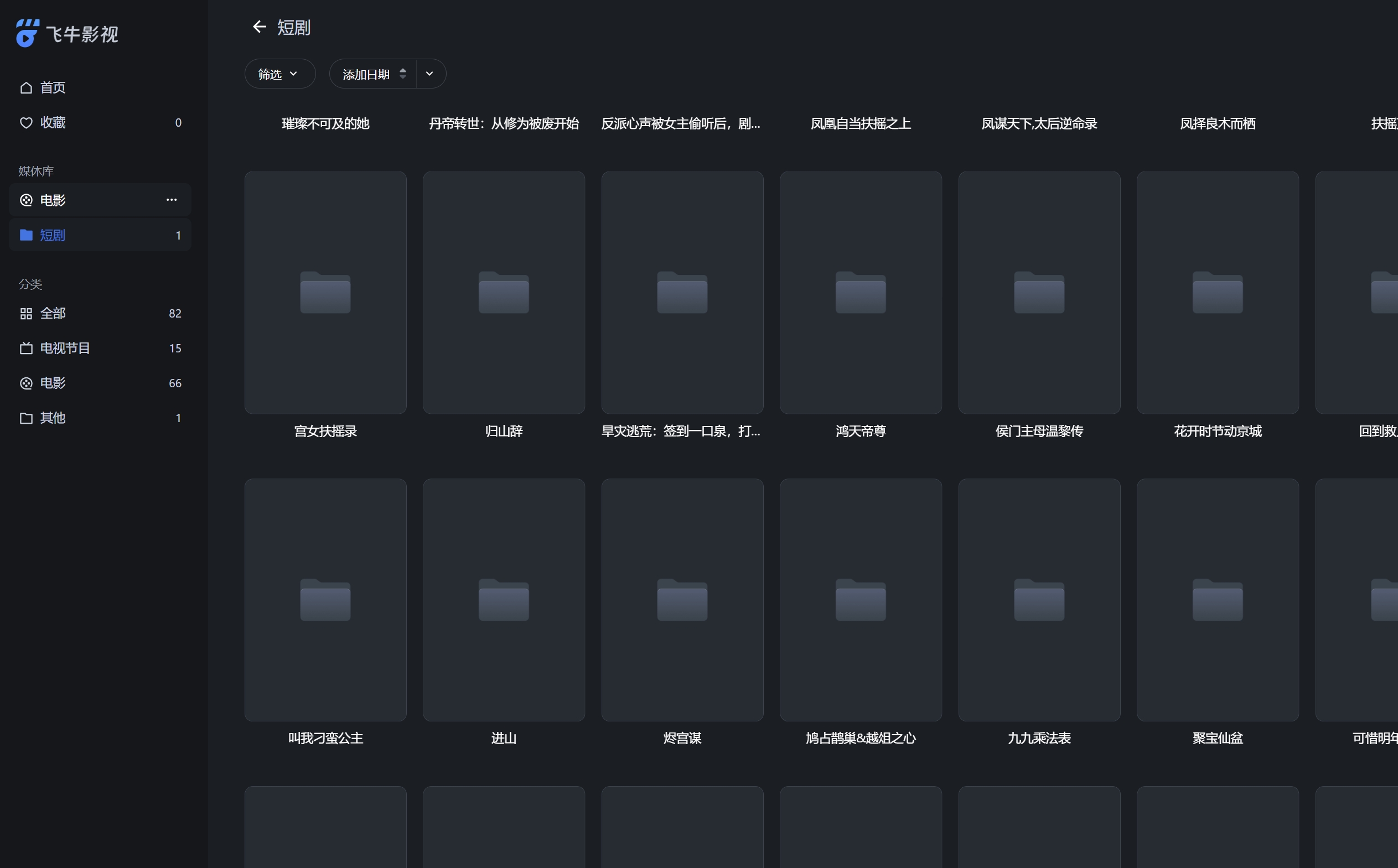Click the 璀璨不可及的她 title link

click(325, 123)
